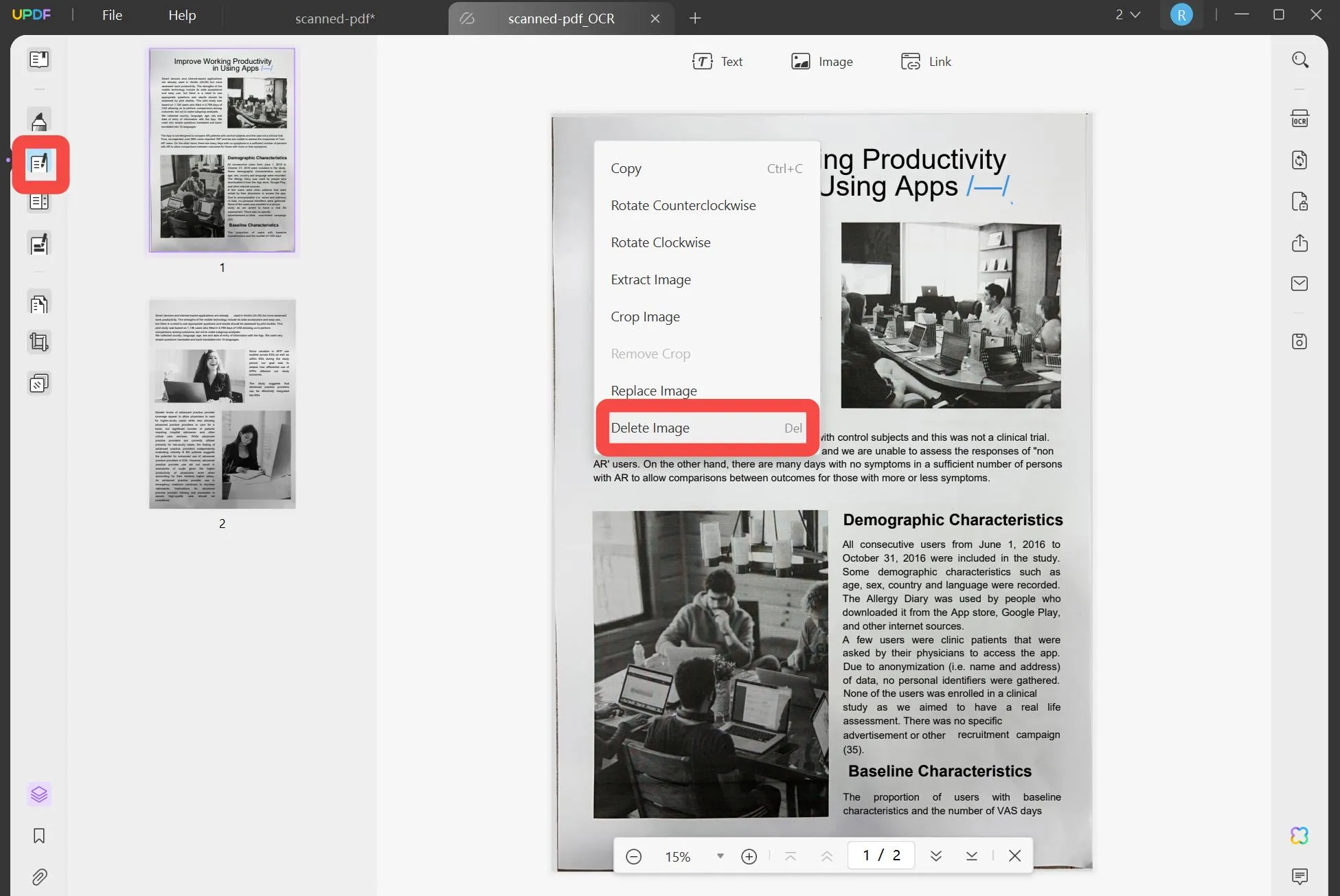Toggle the Paperclip attachment icon
Screen dimensions: 1340x896
[40, 876]
